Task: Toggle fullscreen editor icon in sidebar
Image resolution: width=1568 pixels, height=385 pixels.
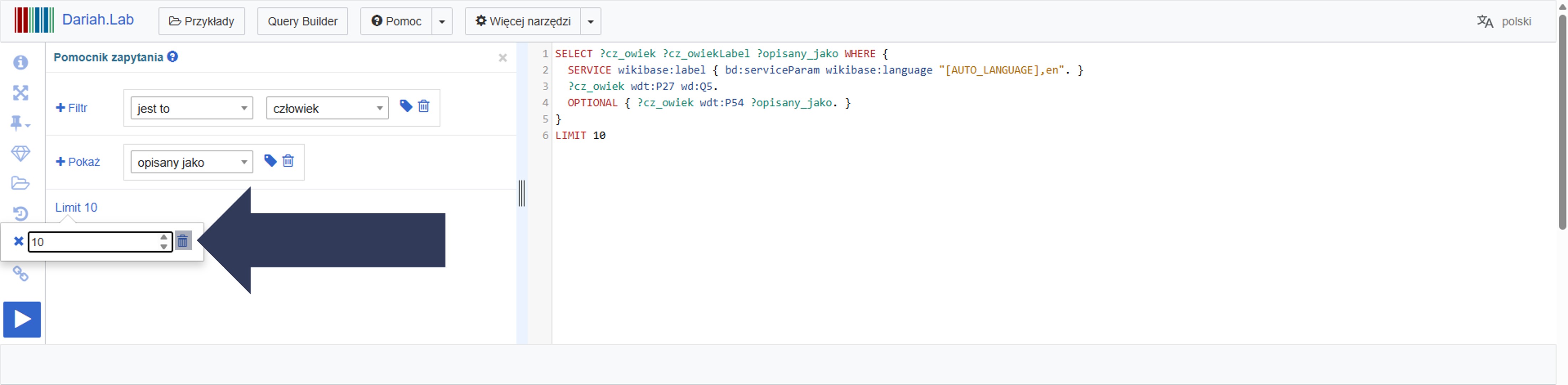Action: click(x=21, y=93)
